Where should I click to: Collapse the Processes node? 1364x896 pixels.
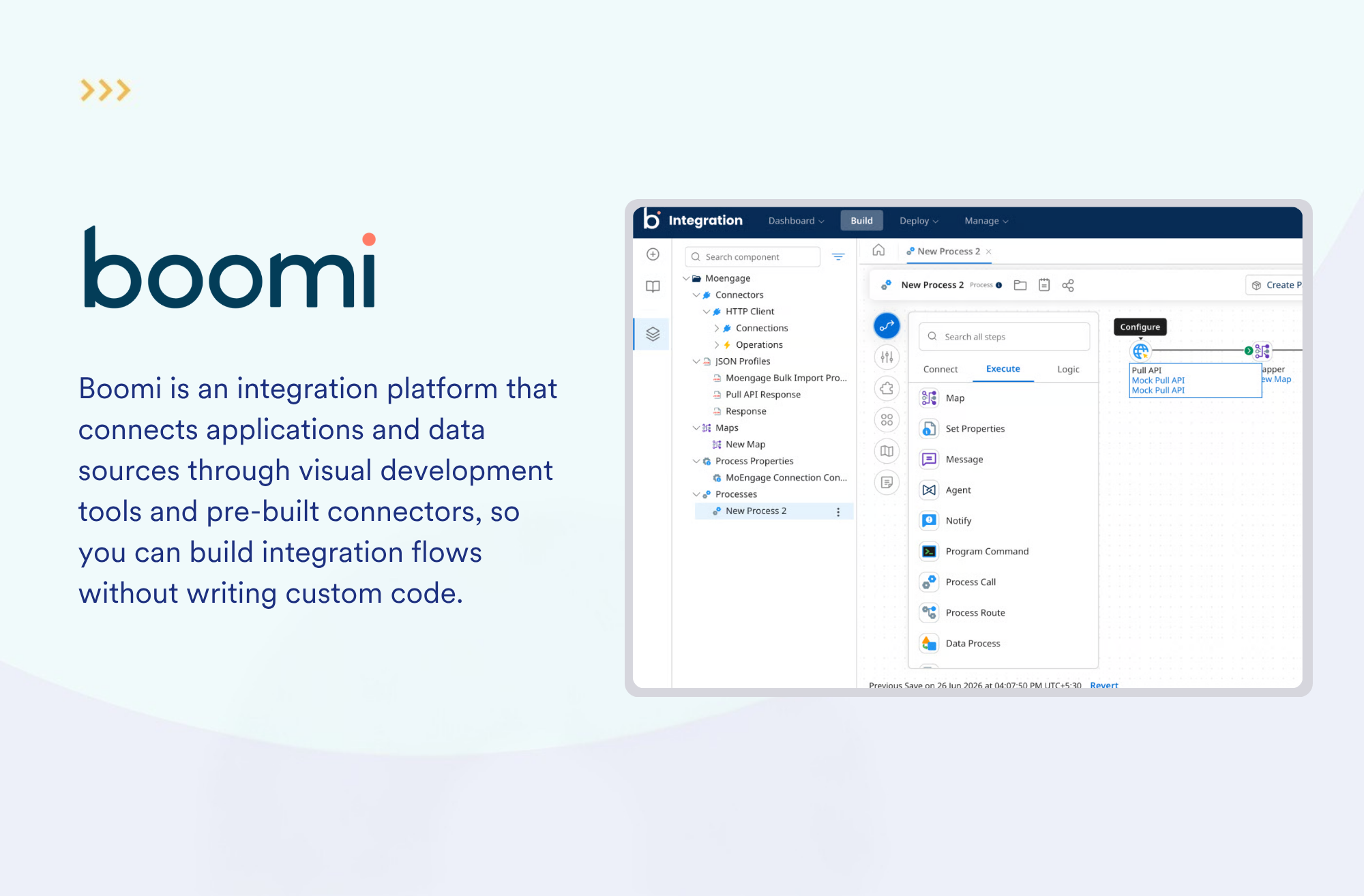(x=696, y=494)
